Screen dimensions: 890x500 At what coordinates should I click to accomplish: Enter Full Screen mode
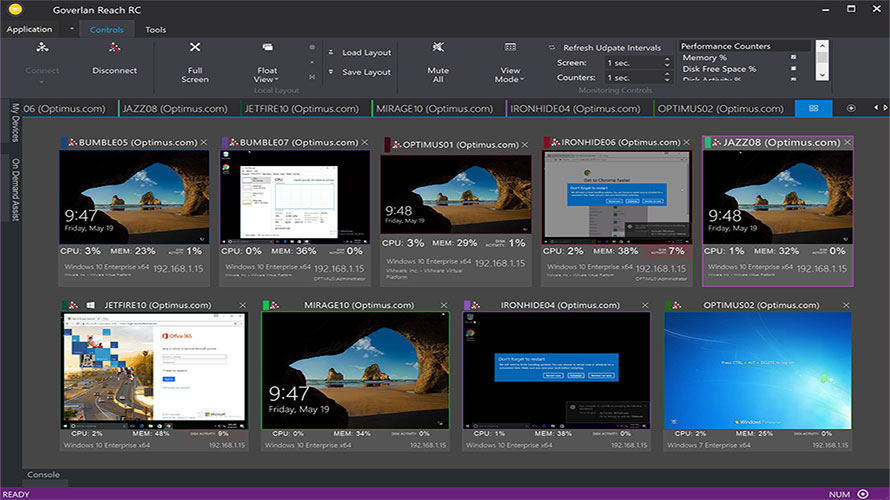pyautogui.click(x=195, y=48)
